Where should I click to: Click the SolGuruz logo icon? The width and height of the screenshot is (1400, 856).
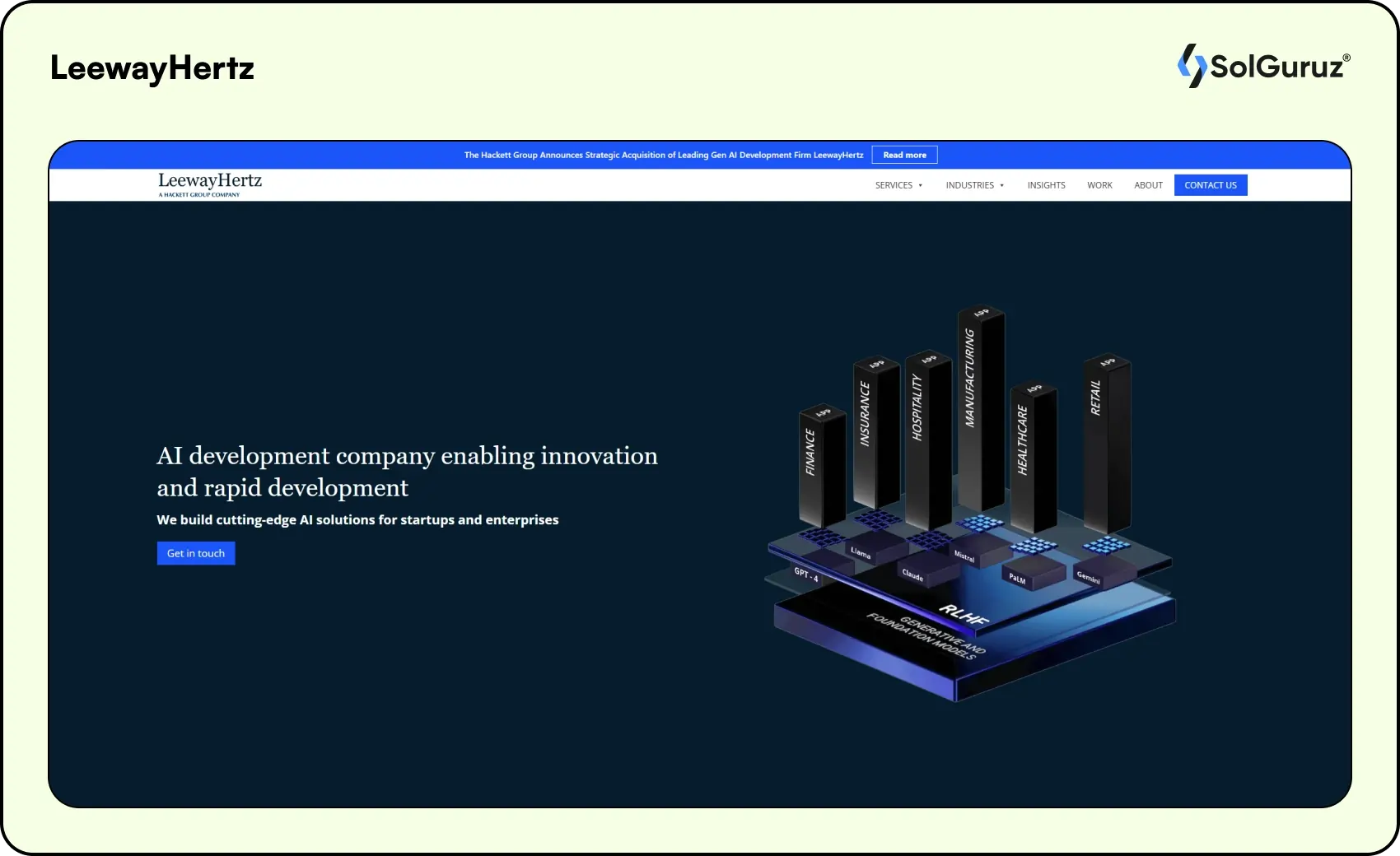point(1192,66)
